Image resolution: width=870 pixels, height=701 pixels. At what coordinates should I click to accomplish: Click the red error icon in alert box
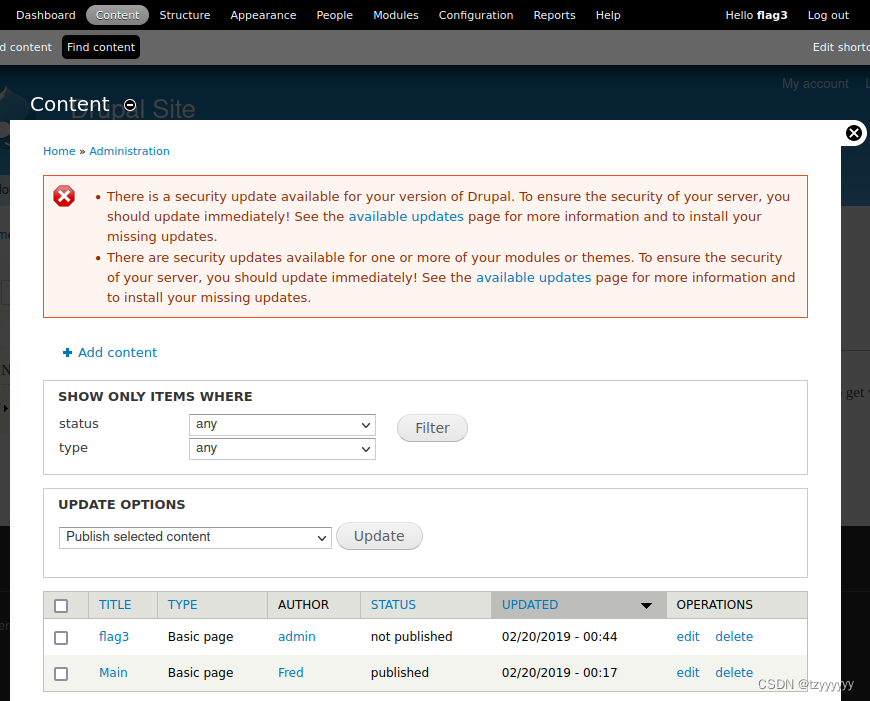tap(64, 196)
